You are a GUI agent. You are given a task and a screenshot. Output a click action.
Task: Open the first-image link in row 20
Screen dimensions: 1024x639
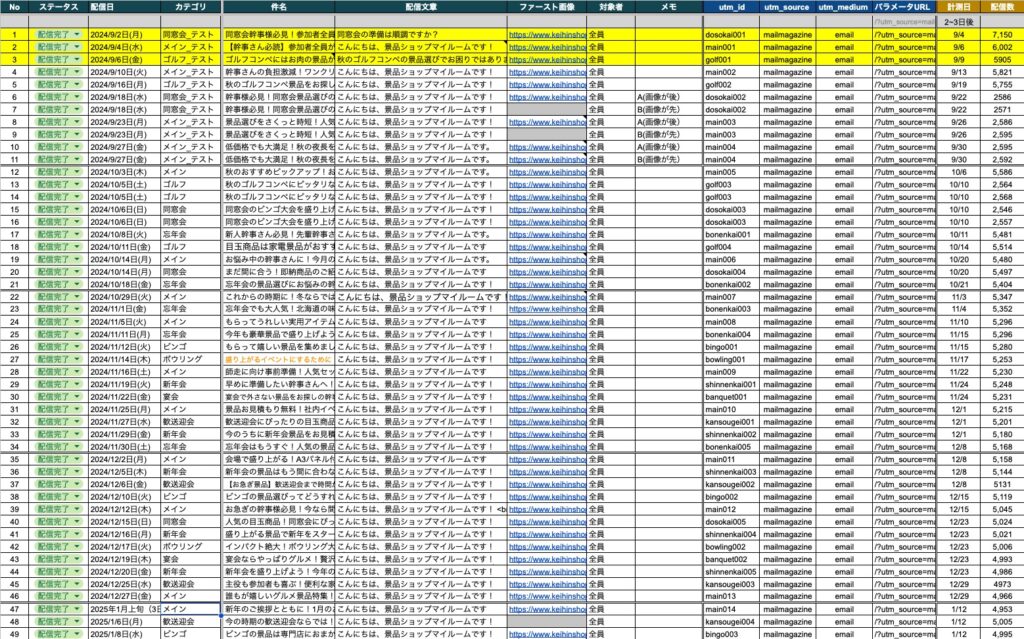[x=546, y=271]
